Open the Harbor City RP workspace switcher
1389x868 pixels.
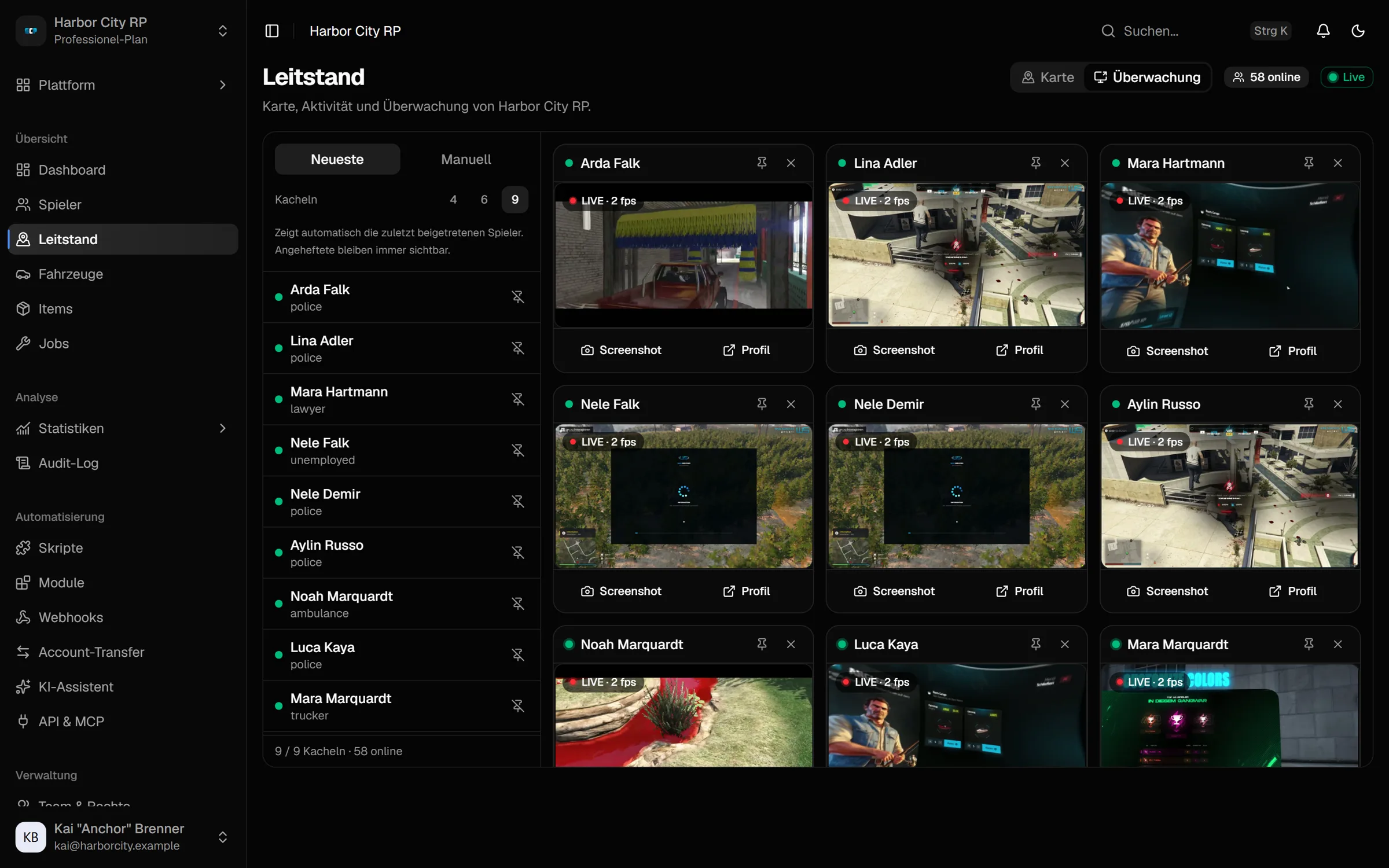pyautogui.click(x=123, y=31)
